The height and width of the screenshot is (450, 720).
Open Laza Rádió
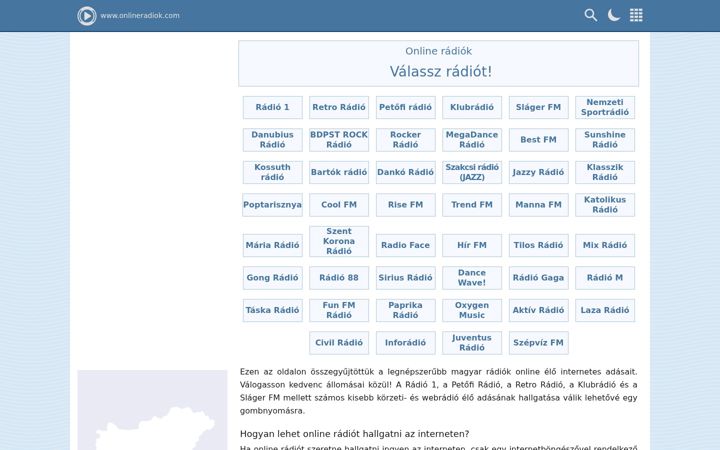tap(605, 311)
